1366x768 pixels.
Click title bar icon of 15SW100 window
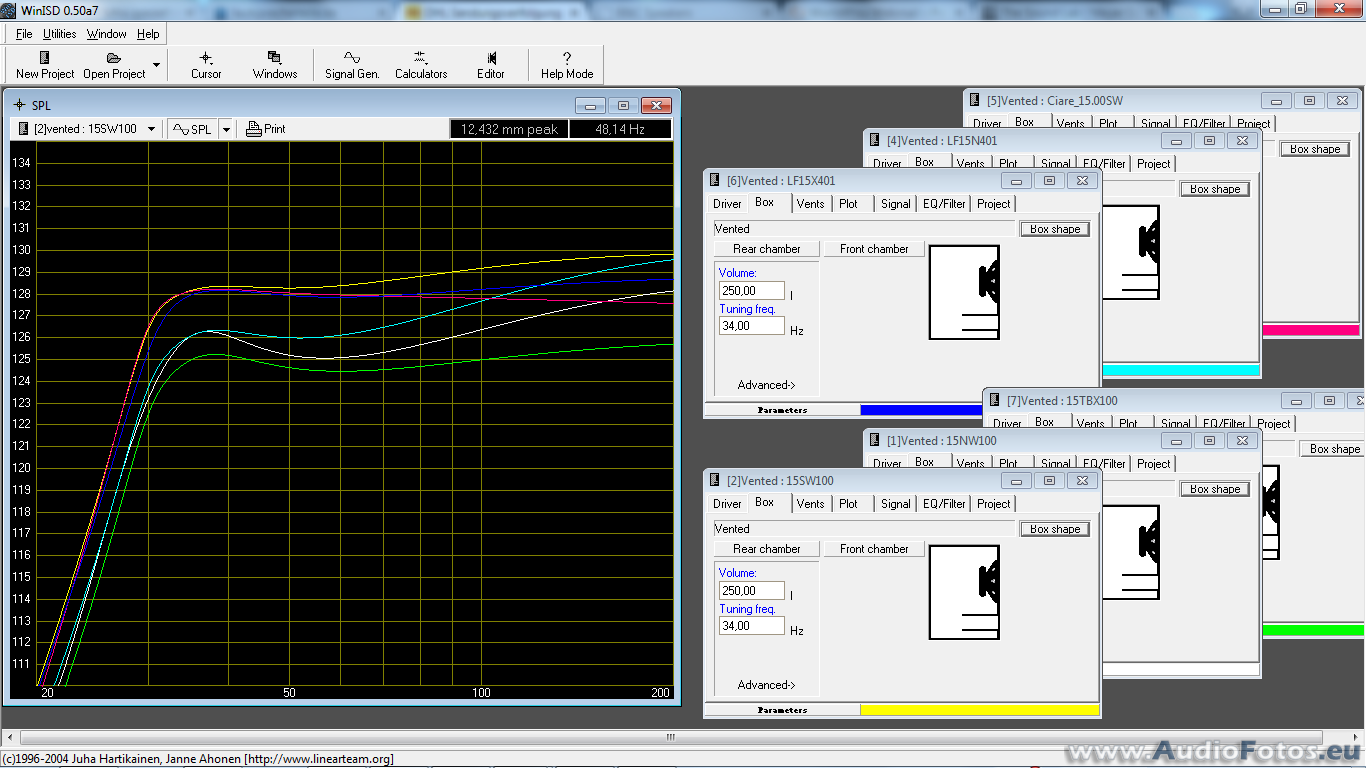pos(716,481)
